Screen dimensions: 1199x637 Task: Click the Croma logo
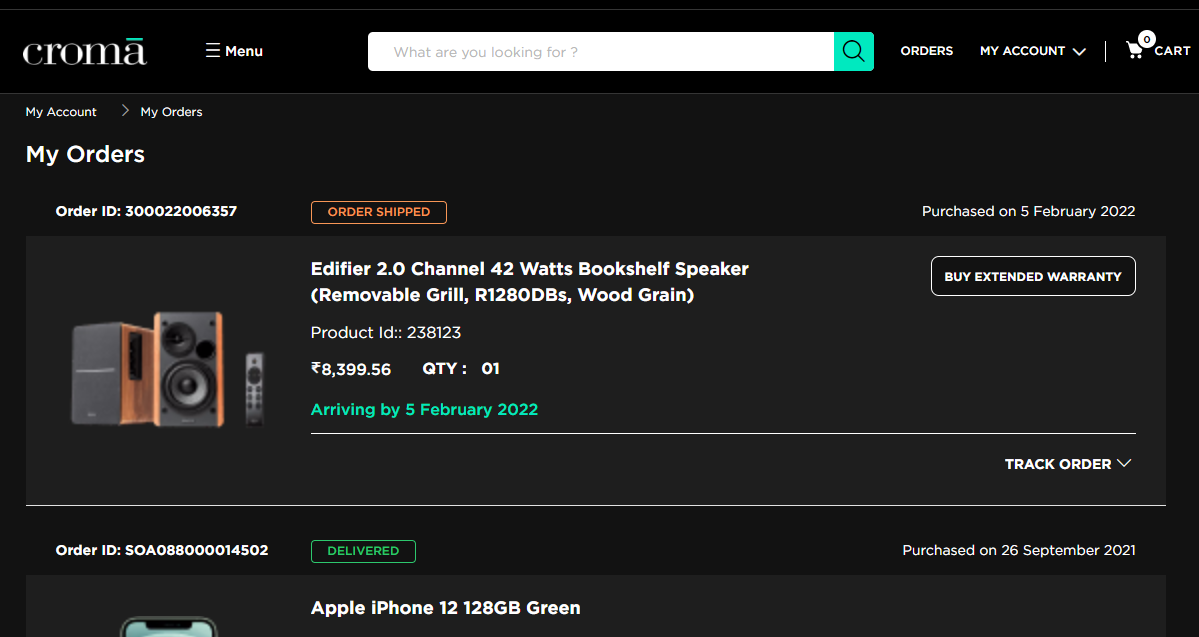(85, 51)
